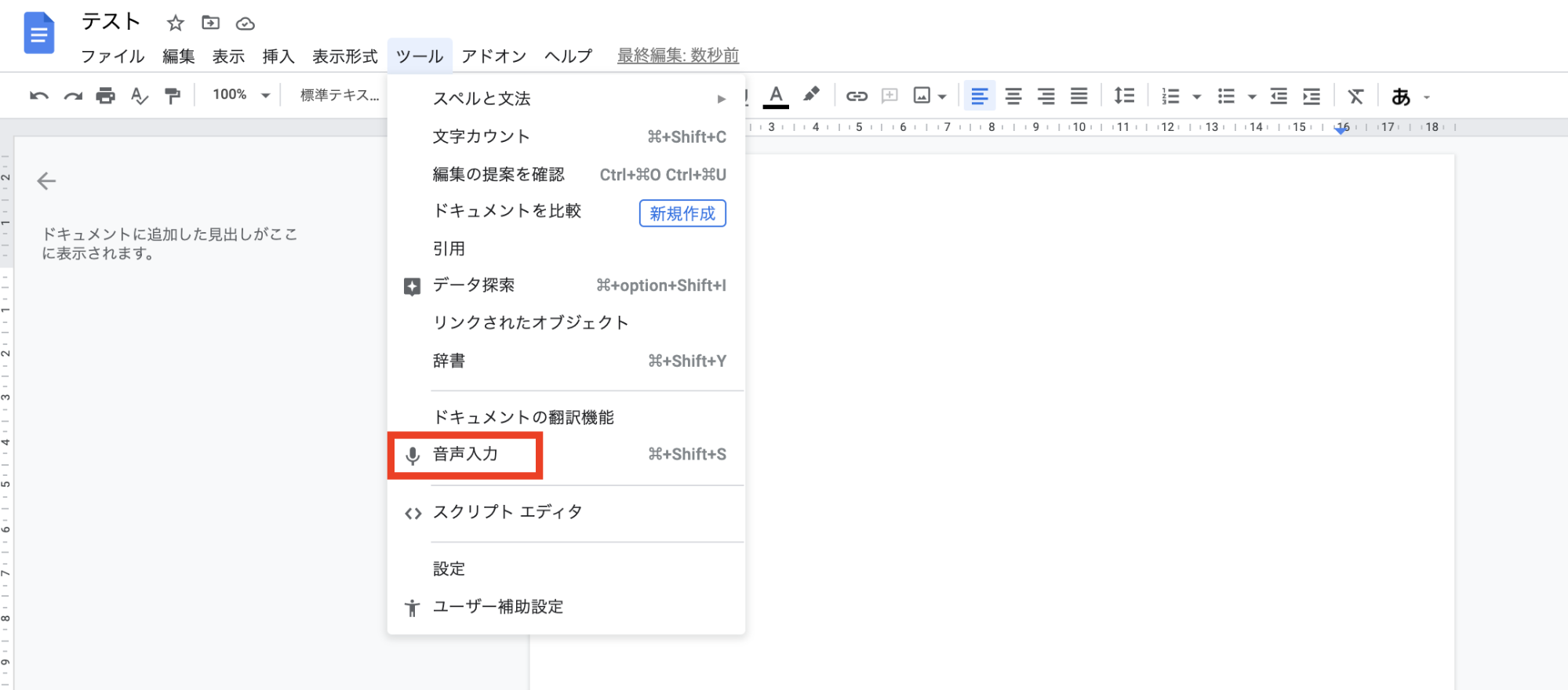Select リンクされたオブジェクト
This screenshot has height=690, width=1568.
[x=566, y=323]
